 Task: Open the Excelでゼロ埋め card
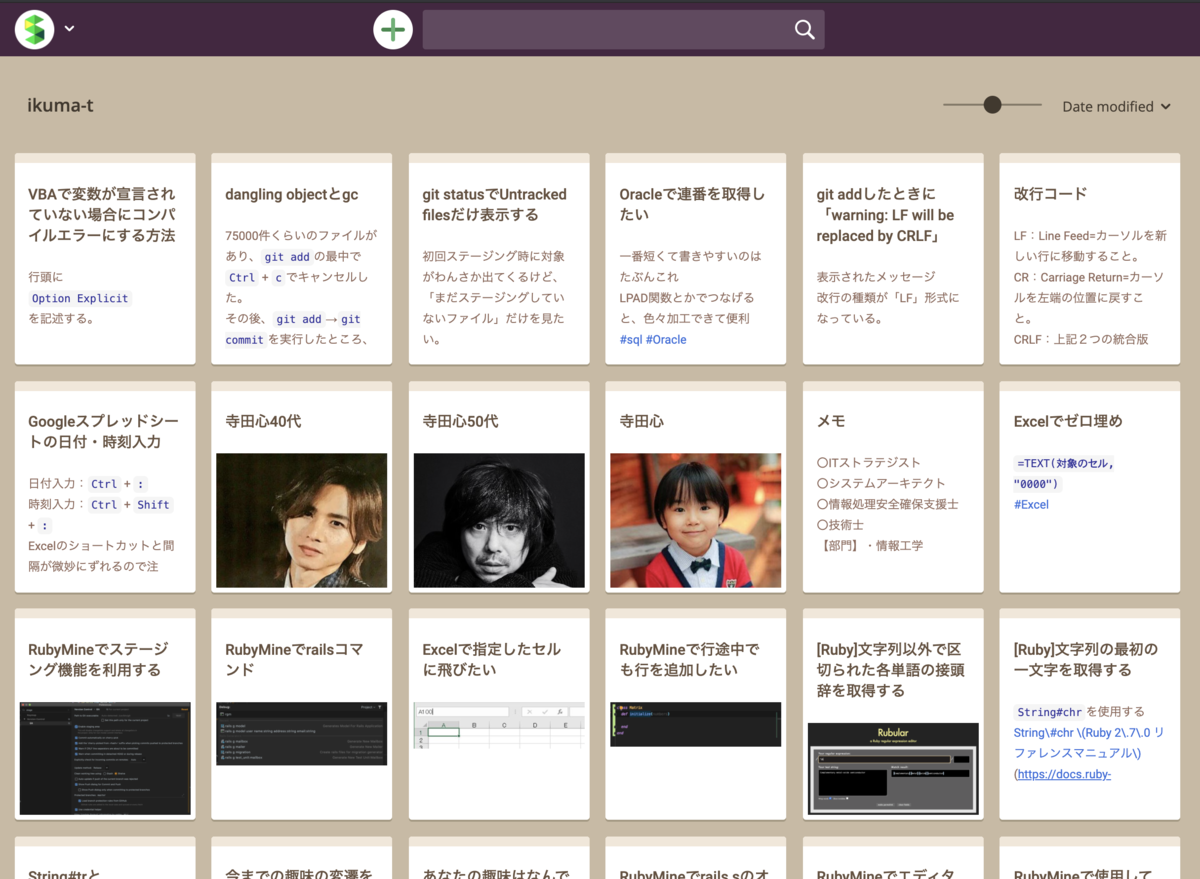1090,487
